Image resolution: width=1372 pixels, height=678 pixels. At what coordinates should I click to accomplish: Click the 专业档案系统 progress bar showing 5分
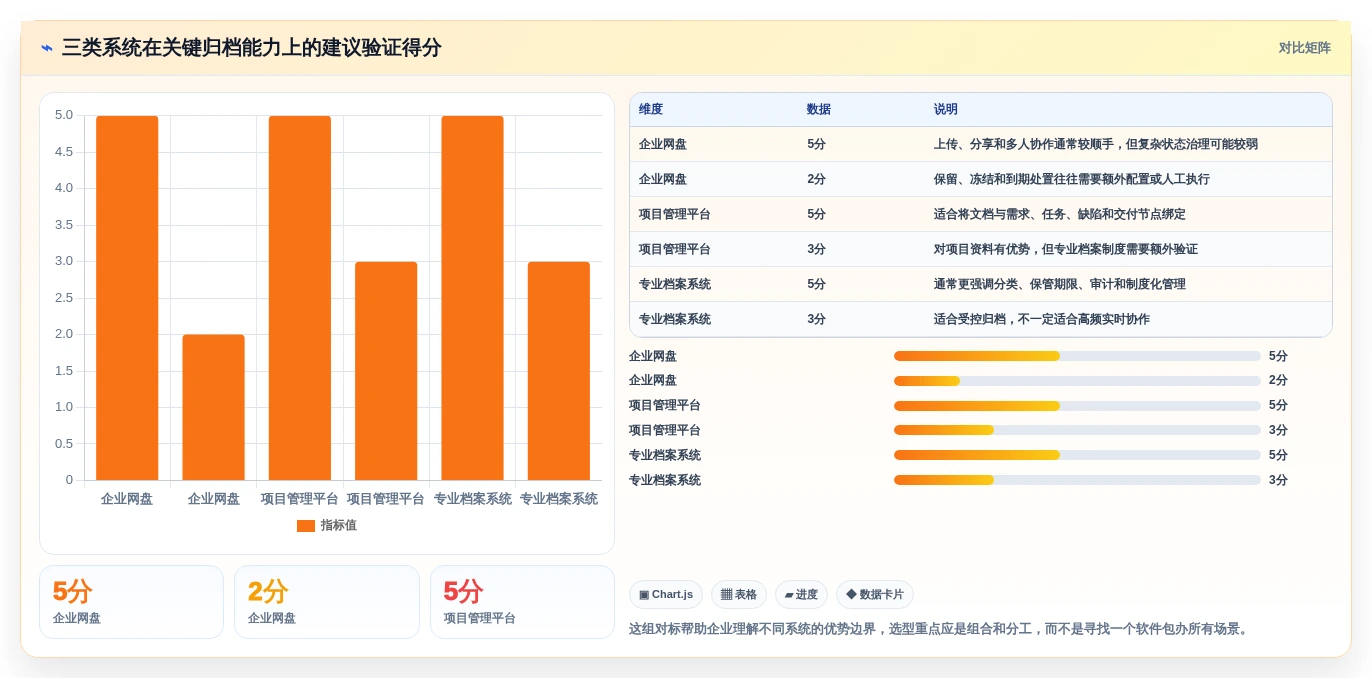pos(1077,455)
